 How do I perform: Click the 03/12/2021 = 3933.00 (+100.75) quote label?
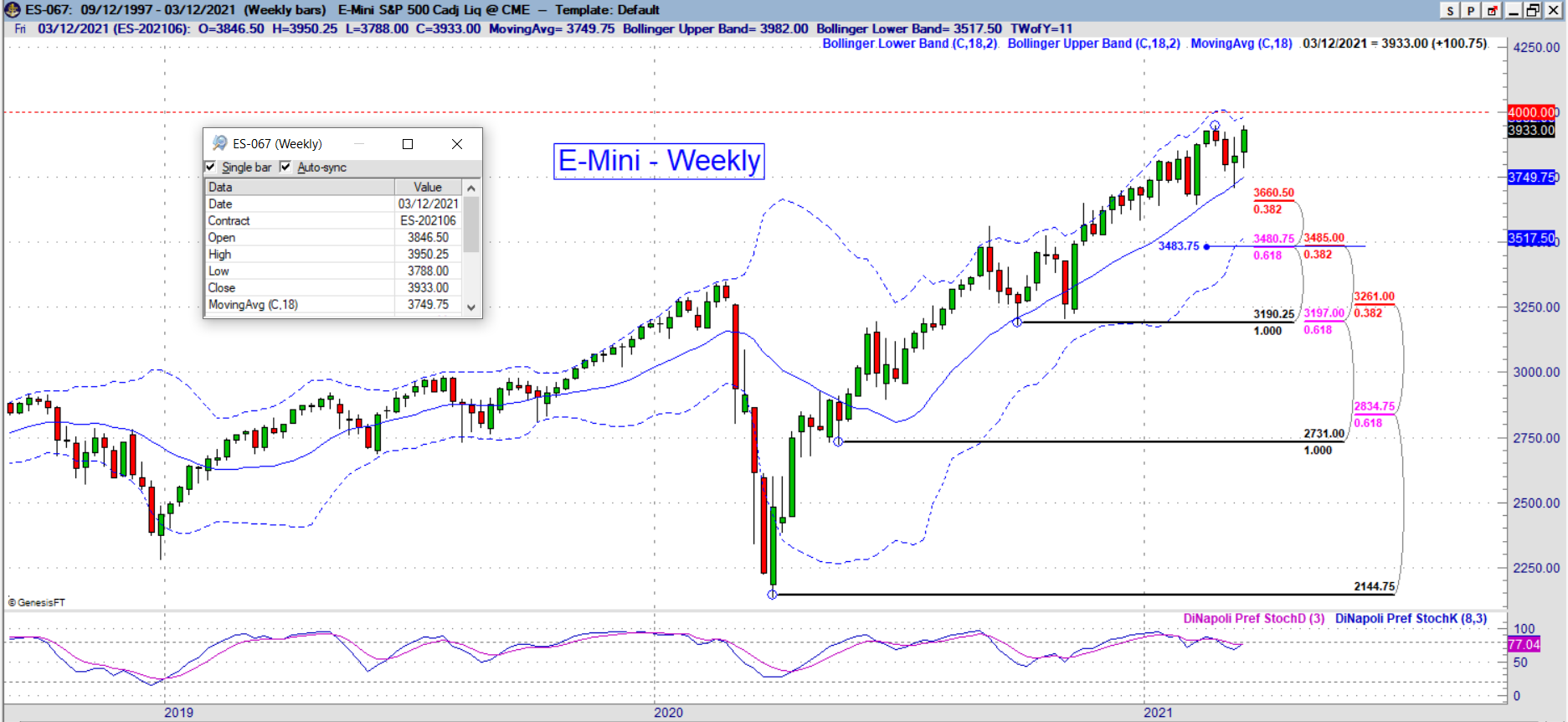point(1395,44)
